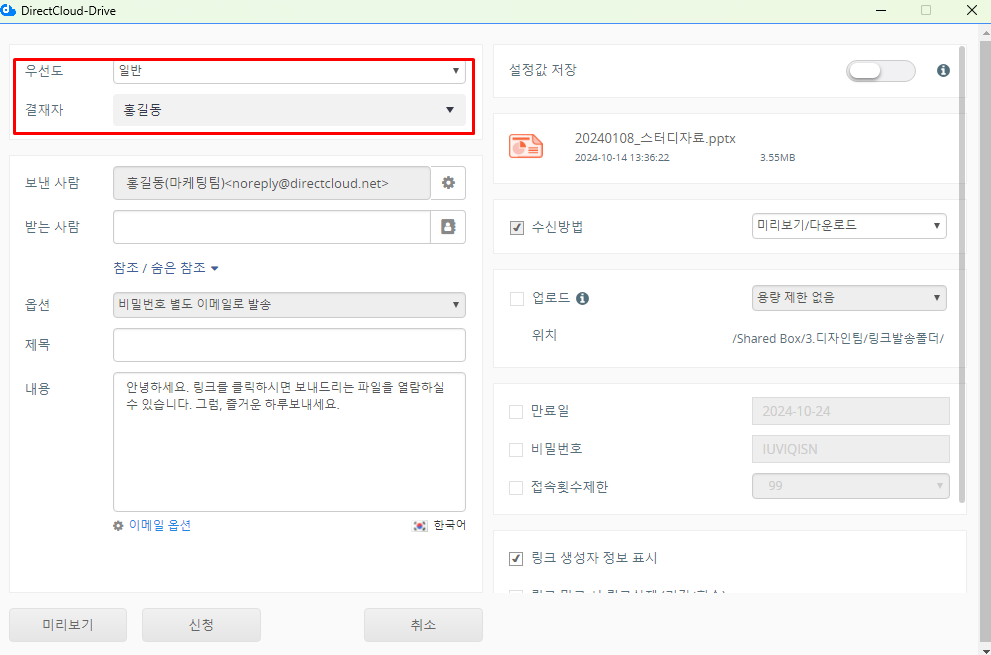The image size is (991, 655).
Task: Click the DirectCloud-Drive app logo icon
Action: [x=9, y=10]
